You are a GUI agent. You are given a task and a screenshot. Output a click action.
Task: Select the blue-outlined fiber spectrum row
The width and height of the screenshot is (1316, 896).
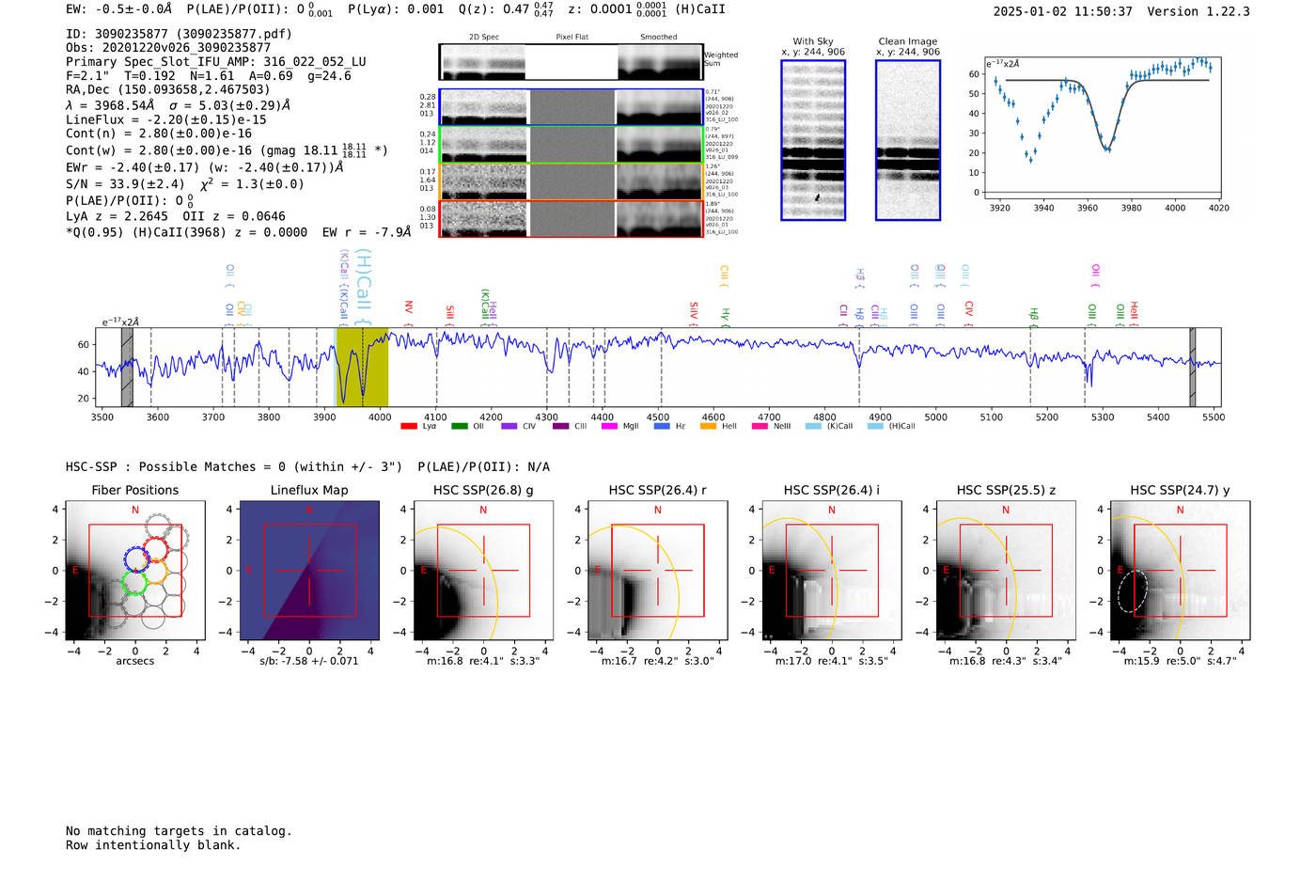pyautogui.click(x=571, y=107)
